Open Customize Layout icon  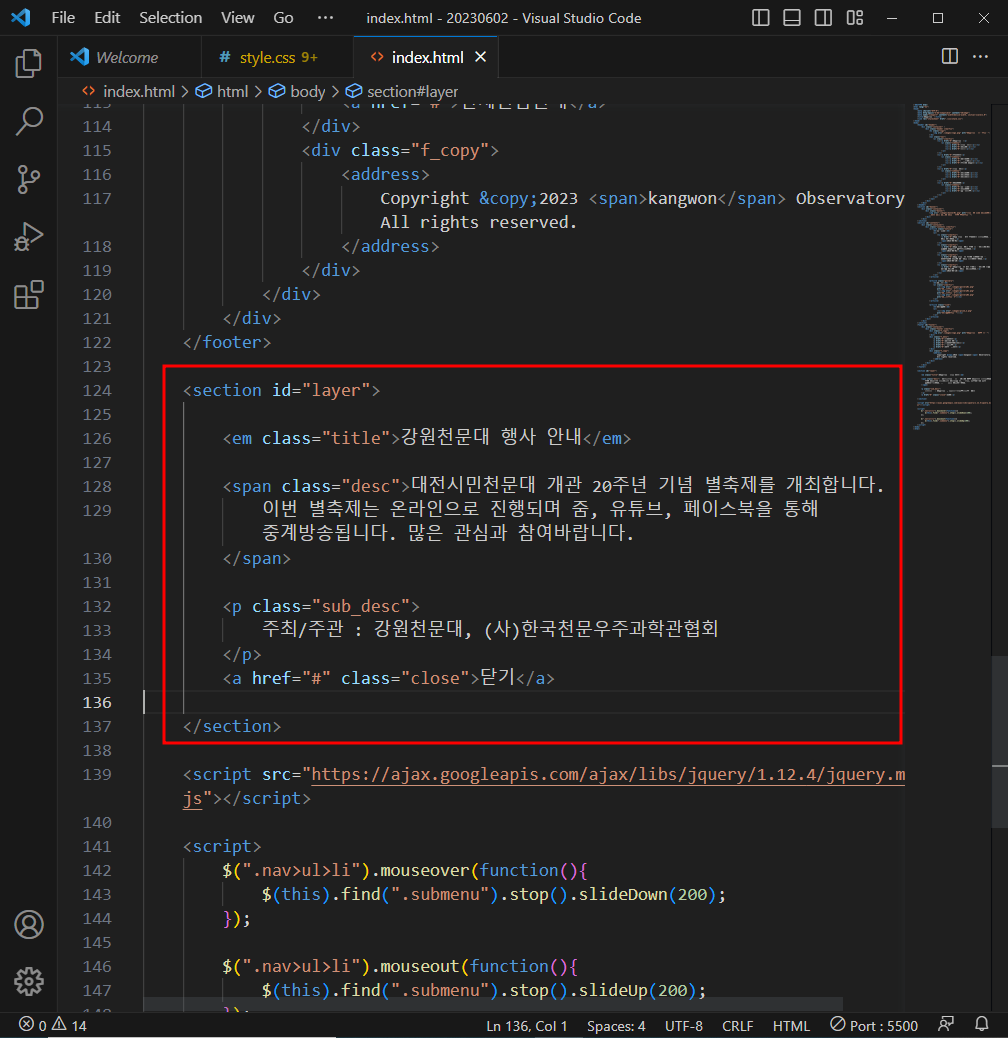854,18
